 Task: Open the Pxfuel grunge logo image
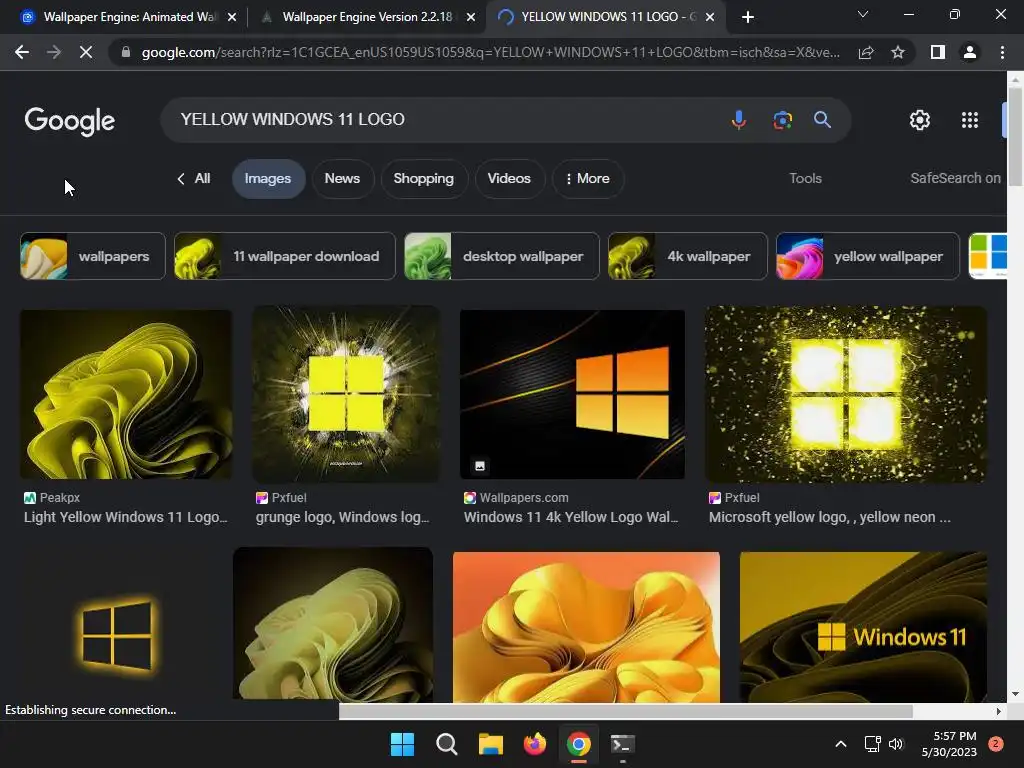(x=346, y=394)
